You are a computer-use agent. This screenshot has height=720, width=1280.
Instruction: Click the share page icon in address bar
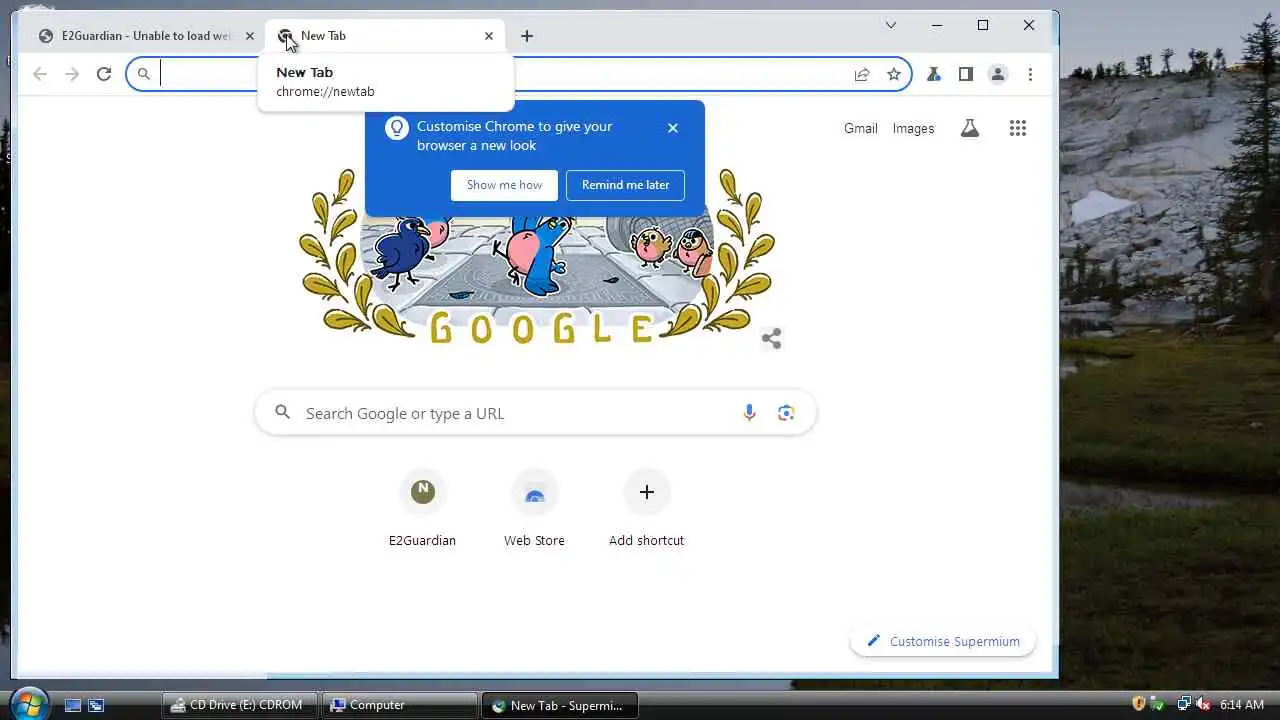(x=862, y=74)
